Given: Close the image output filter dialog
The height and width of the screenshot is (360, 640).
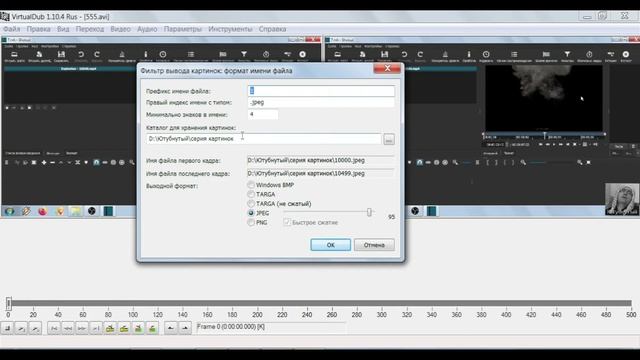Looking at the screenshot, I should pyautogui.click(x=387, y=68).
